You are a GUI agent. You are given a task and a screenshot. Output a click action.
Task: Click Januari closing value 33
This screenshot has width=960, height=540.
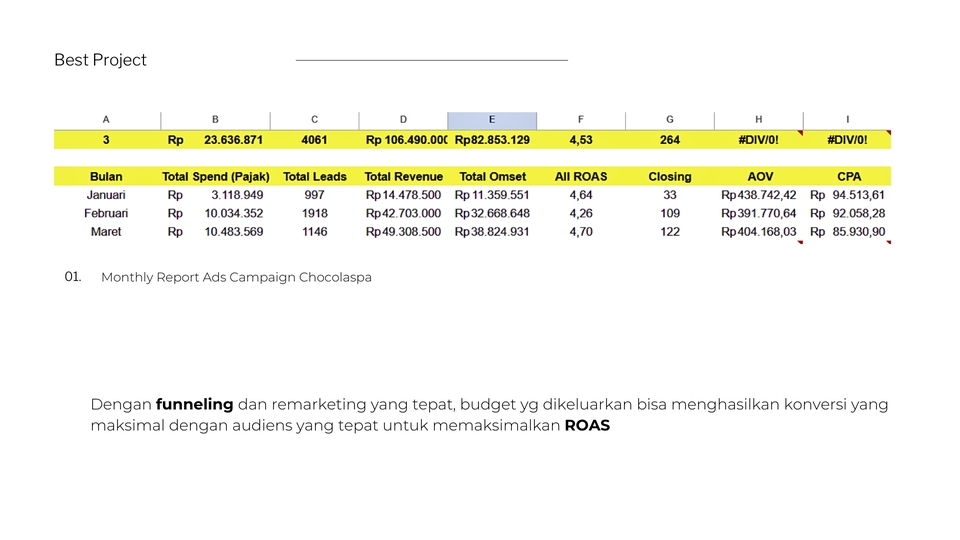(x=670, y=195)
